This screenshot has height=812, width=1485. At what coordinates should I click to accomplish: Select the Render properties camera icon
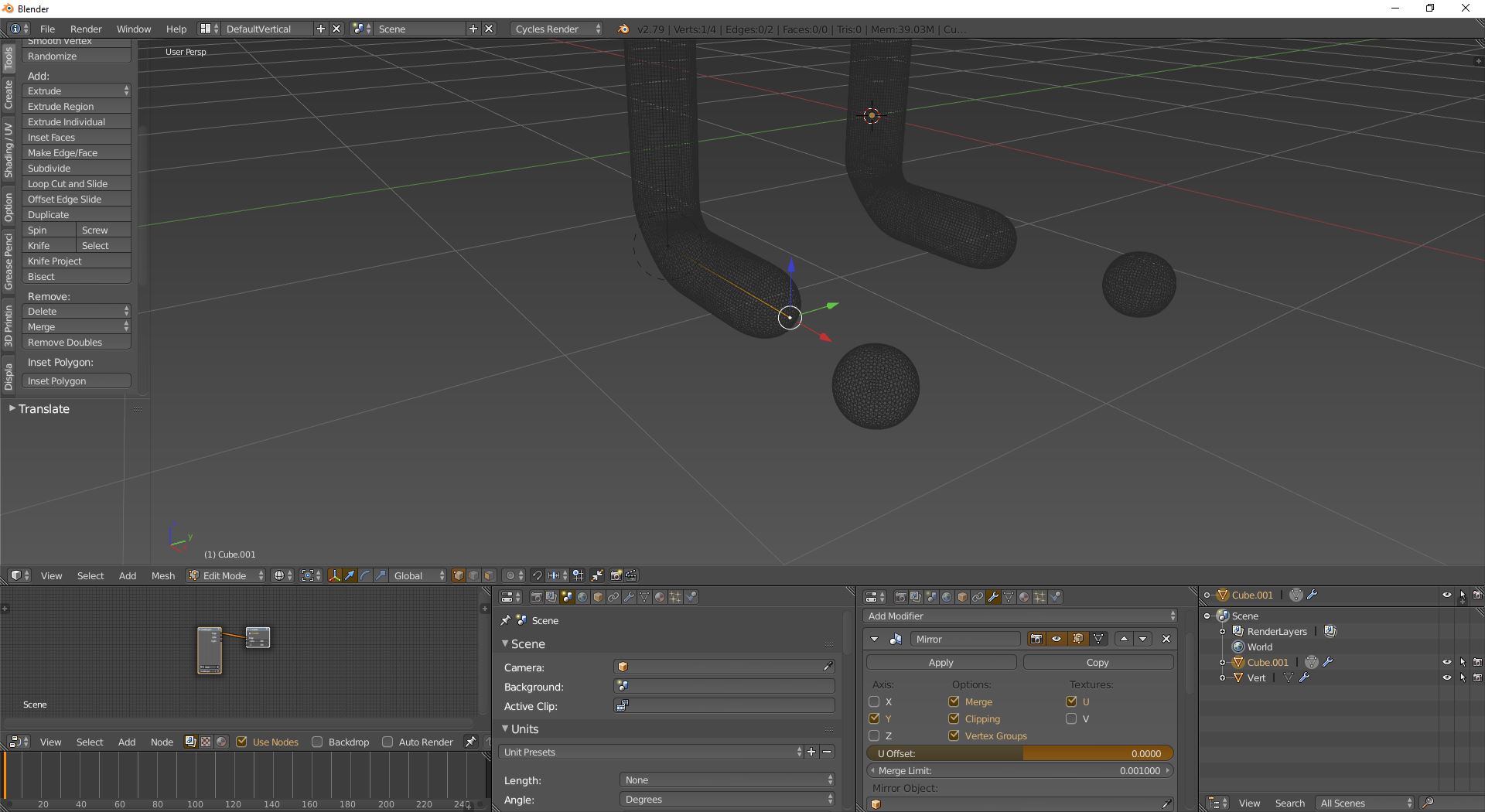900,596
